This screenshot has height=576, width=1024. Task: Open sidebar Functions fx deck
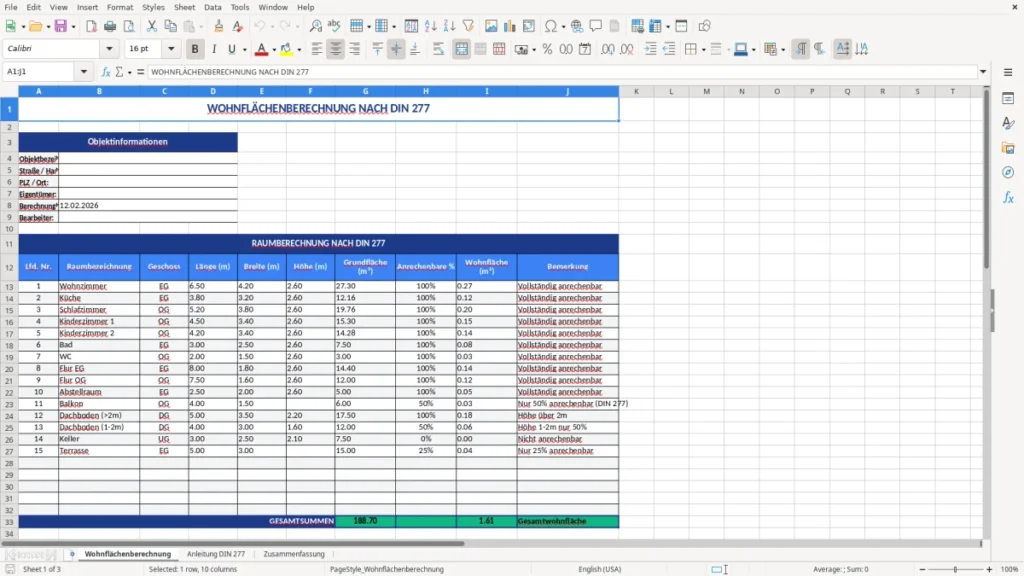1008,197
